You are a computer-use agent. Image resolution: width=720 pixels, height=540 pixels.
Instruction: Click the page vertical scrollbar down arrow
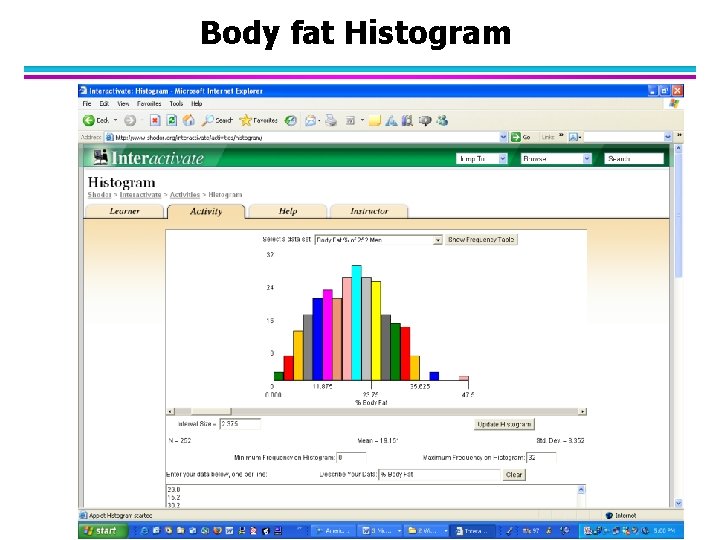point(678,503)
